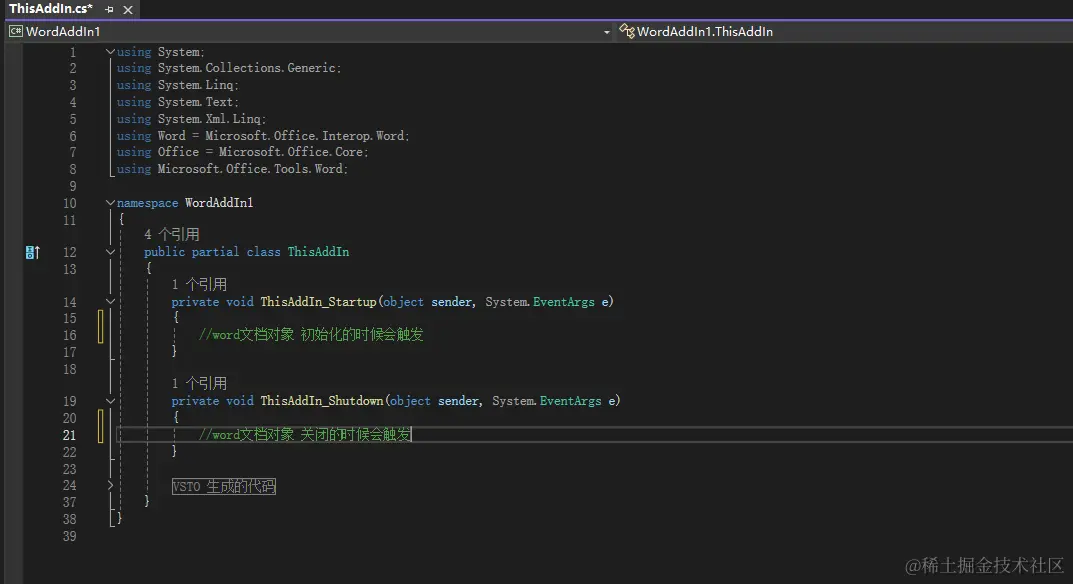
Task: Click the inheritance margin icon on line 12
Action: pos(32,252)
